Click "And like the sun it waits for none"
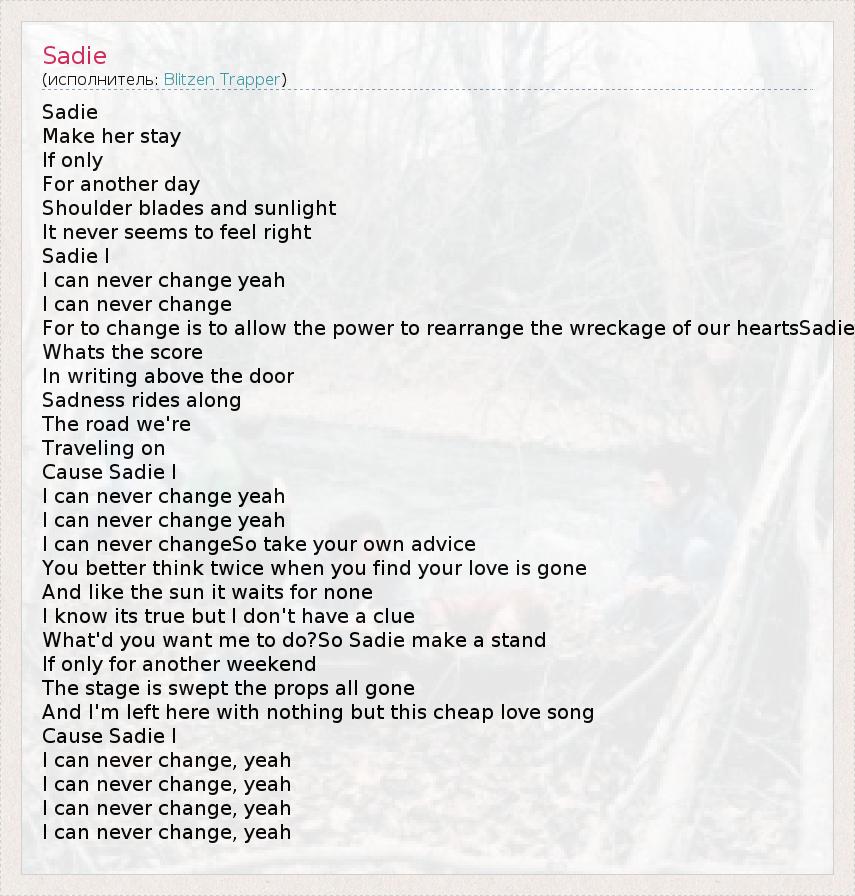 point(207,592)
